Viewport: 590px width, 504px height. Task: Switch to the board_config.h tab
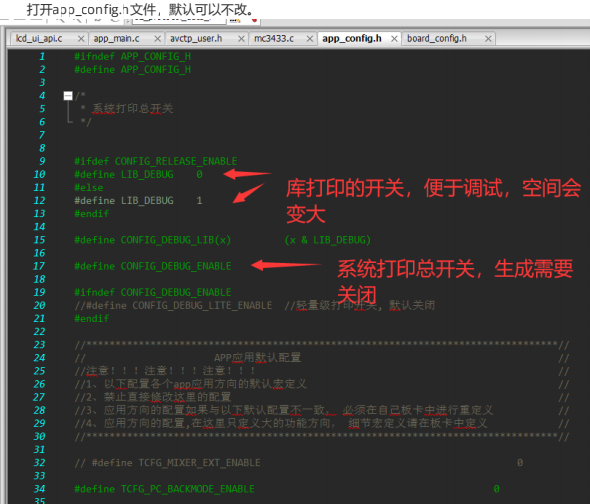pyautogui.click(x=437, y=38)
